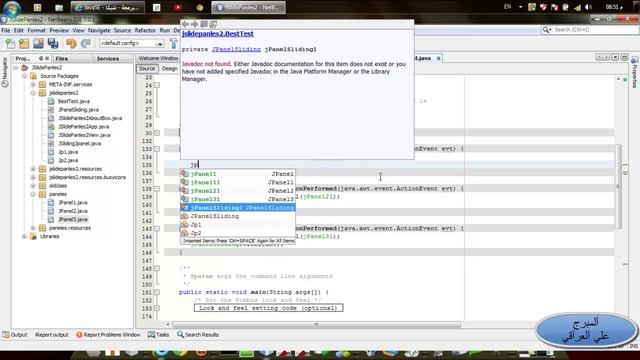Open the Navigate menu
This screenshot has width=640, height=360.
pyautogui.click(x=99, y=30)
